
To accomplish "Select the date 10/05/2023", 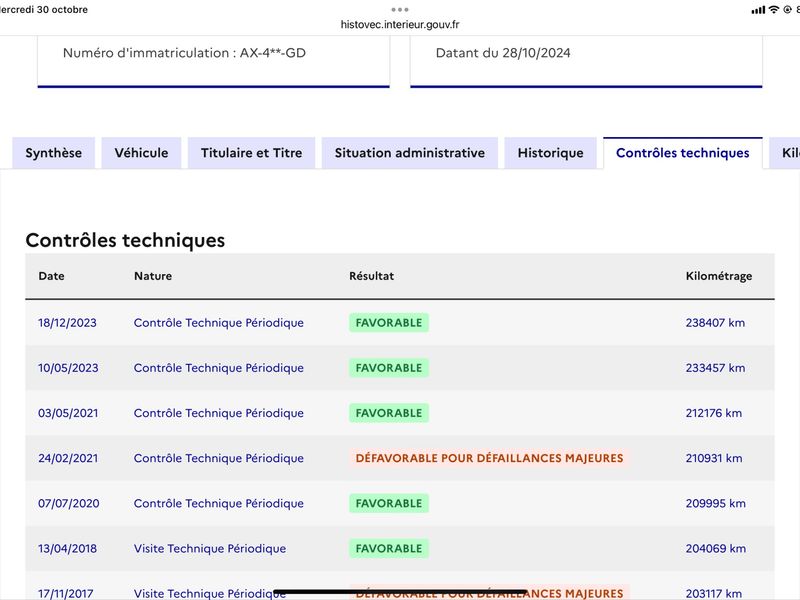I will click(68, 368).
